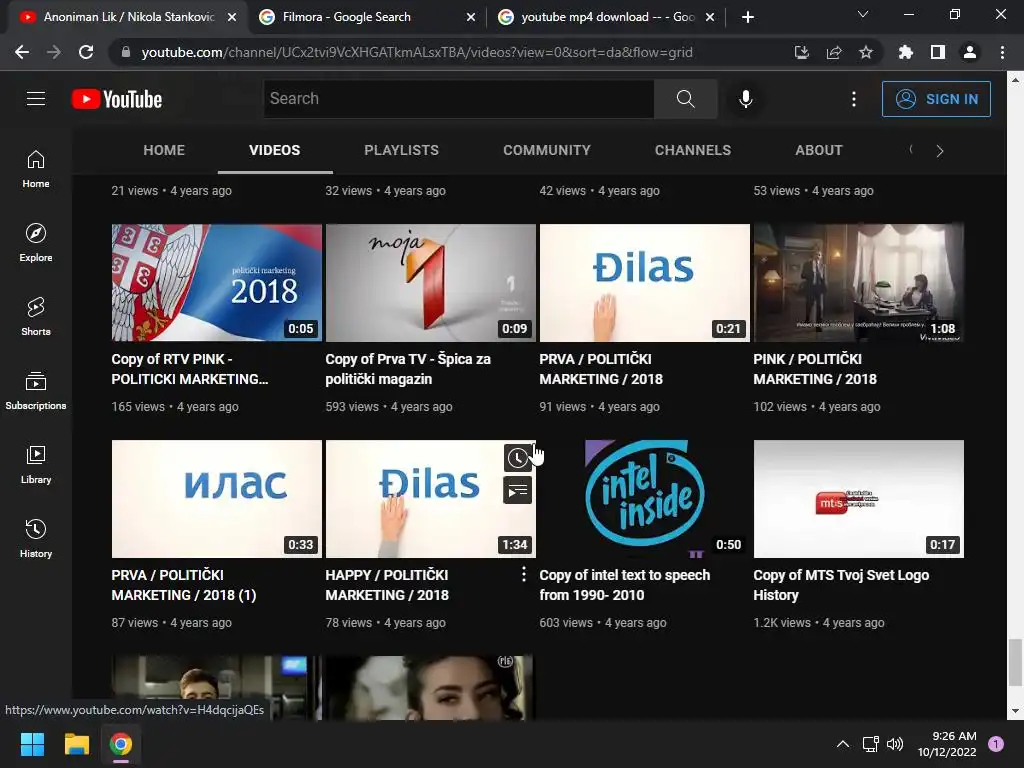Screen dimensions: 1024x768
Task: Click the YouTube logo
Action: pyautogui.click(x=117, y=99)
